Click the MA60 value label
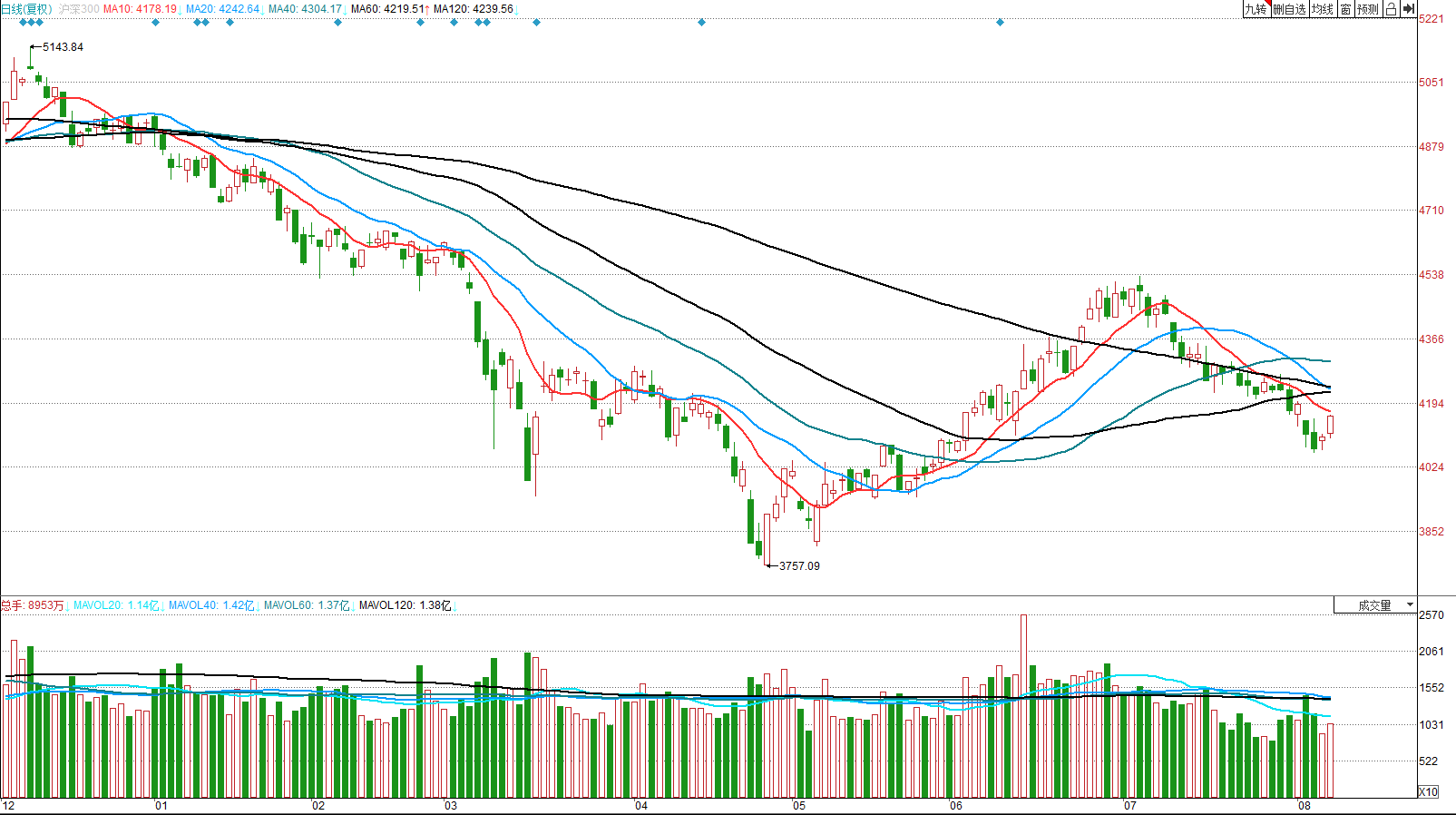Image resolution: width=1456 pixels, height=815 pixels. pos(388,9)
